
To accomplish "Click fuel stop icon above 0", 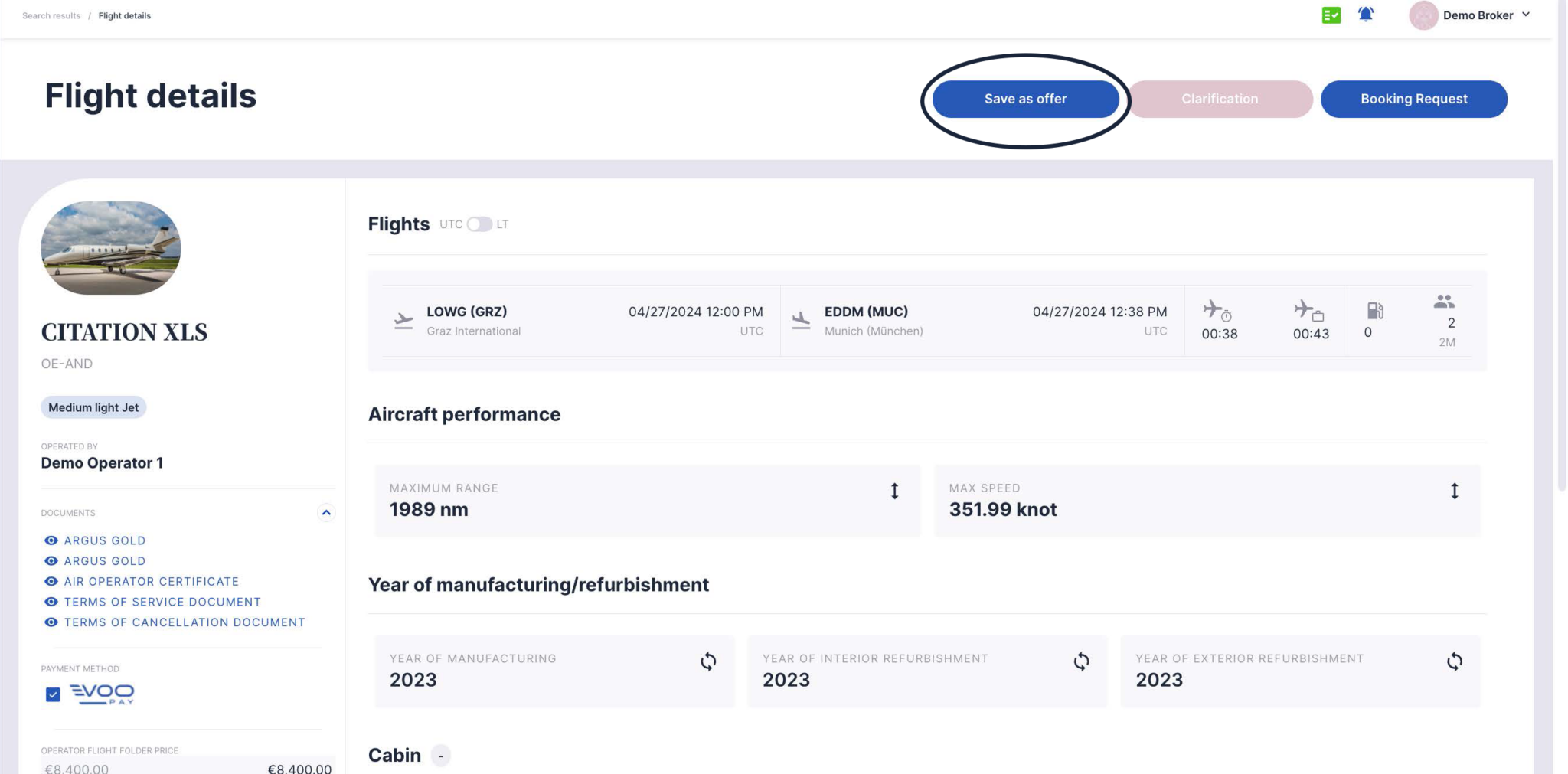I will click(1375, 310).
